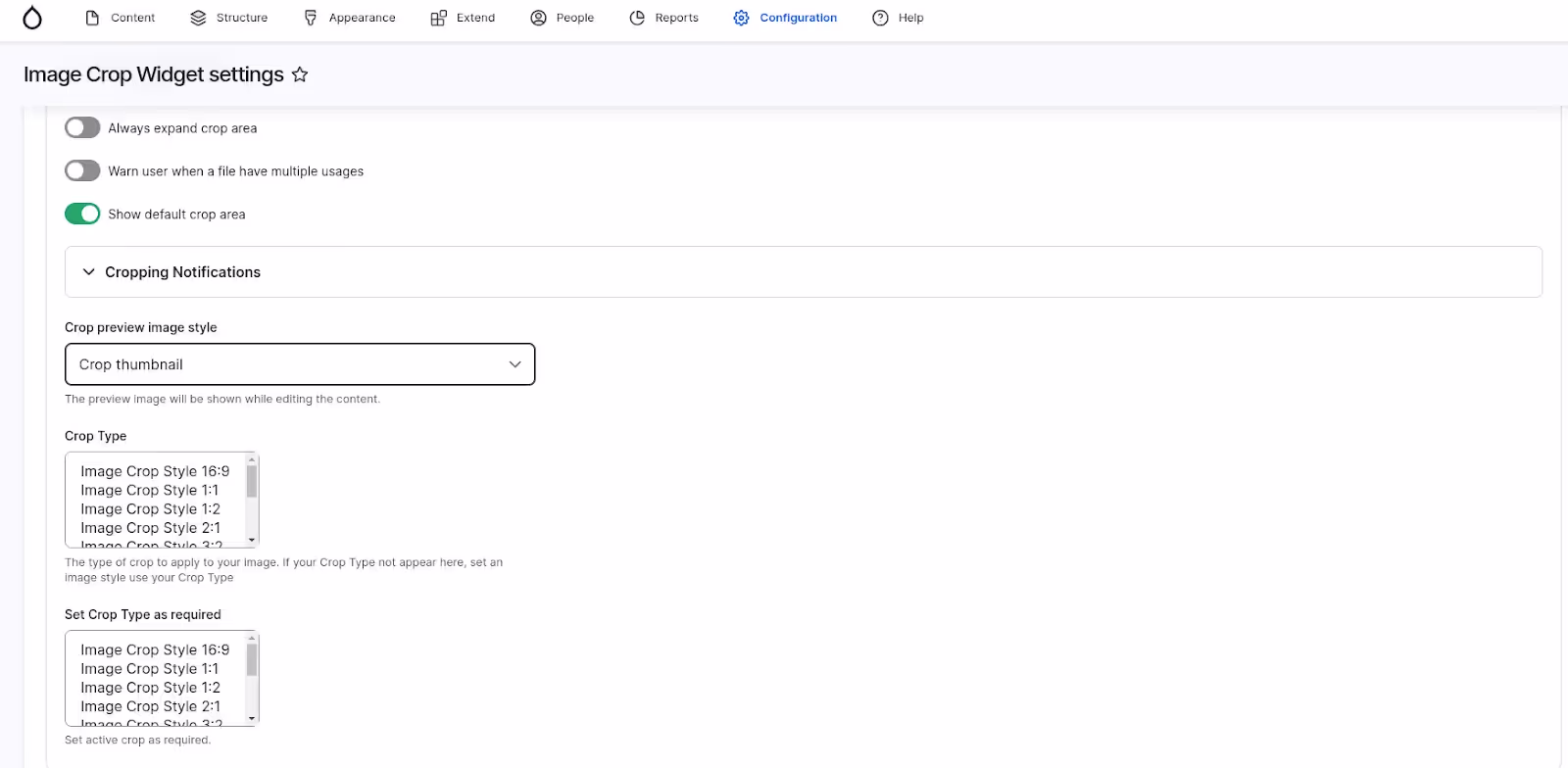Click required crop list scroll down arrow
The height and width of the screenshot is (768, 1568).
point(252,718)
